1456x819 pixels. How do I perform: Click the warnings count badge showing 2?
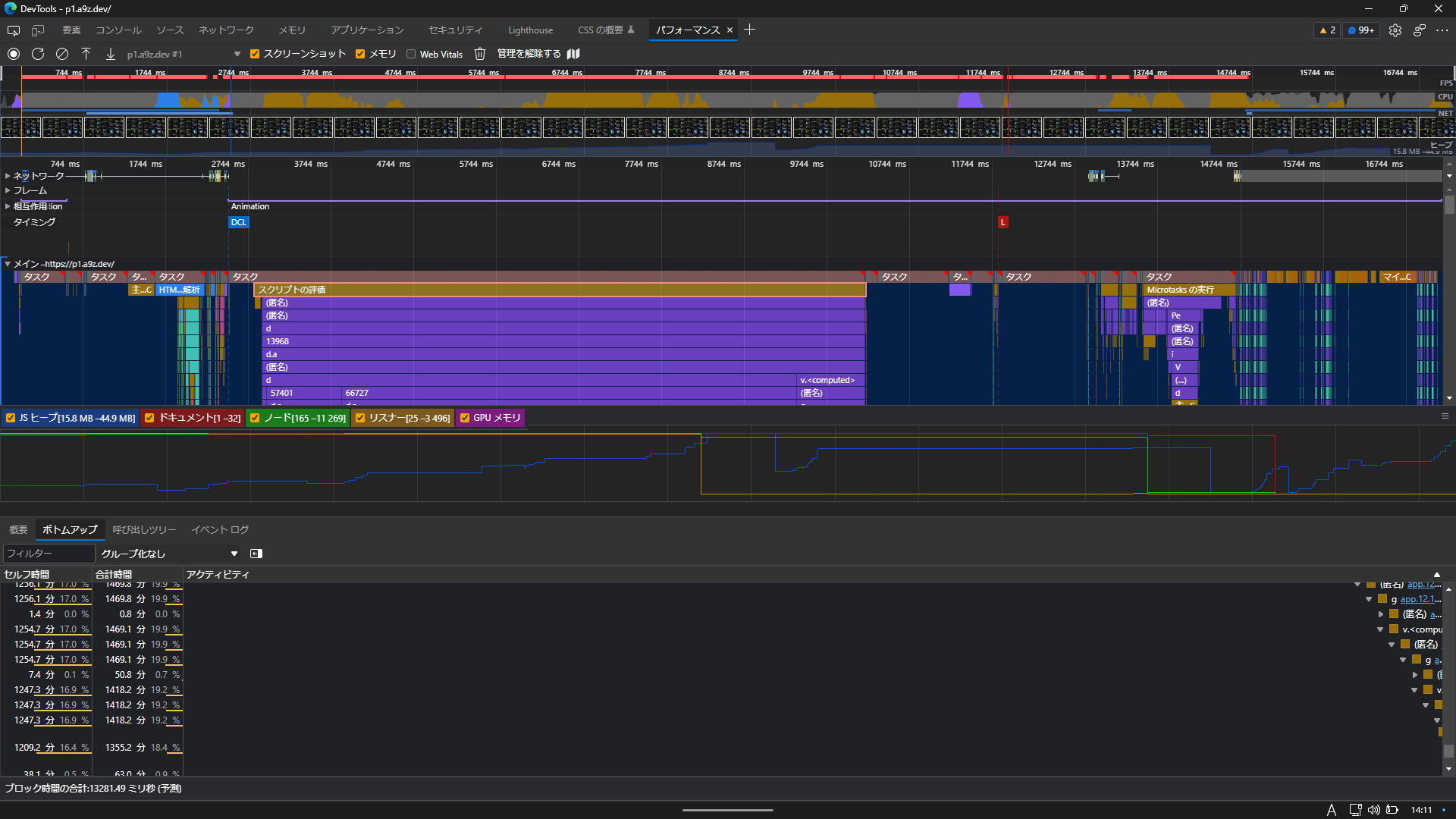1328,30
